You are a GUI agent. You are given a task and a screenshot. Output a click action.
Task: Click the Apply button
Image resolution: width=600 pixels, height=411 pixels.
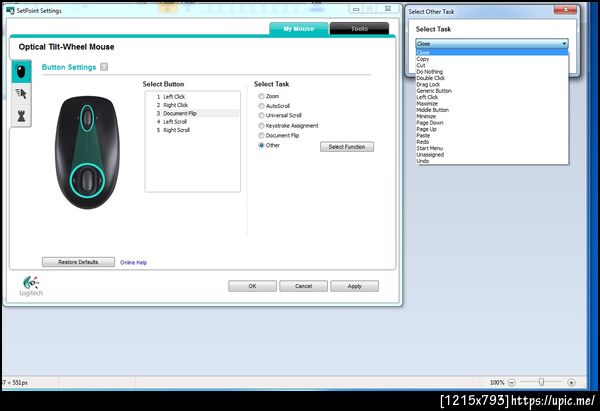point(355,286)
